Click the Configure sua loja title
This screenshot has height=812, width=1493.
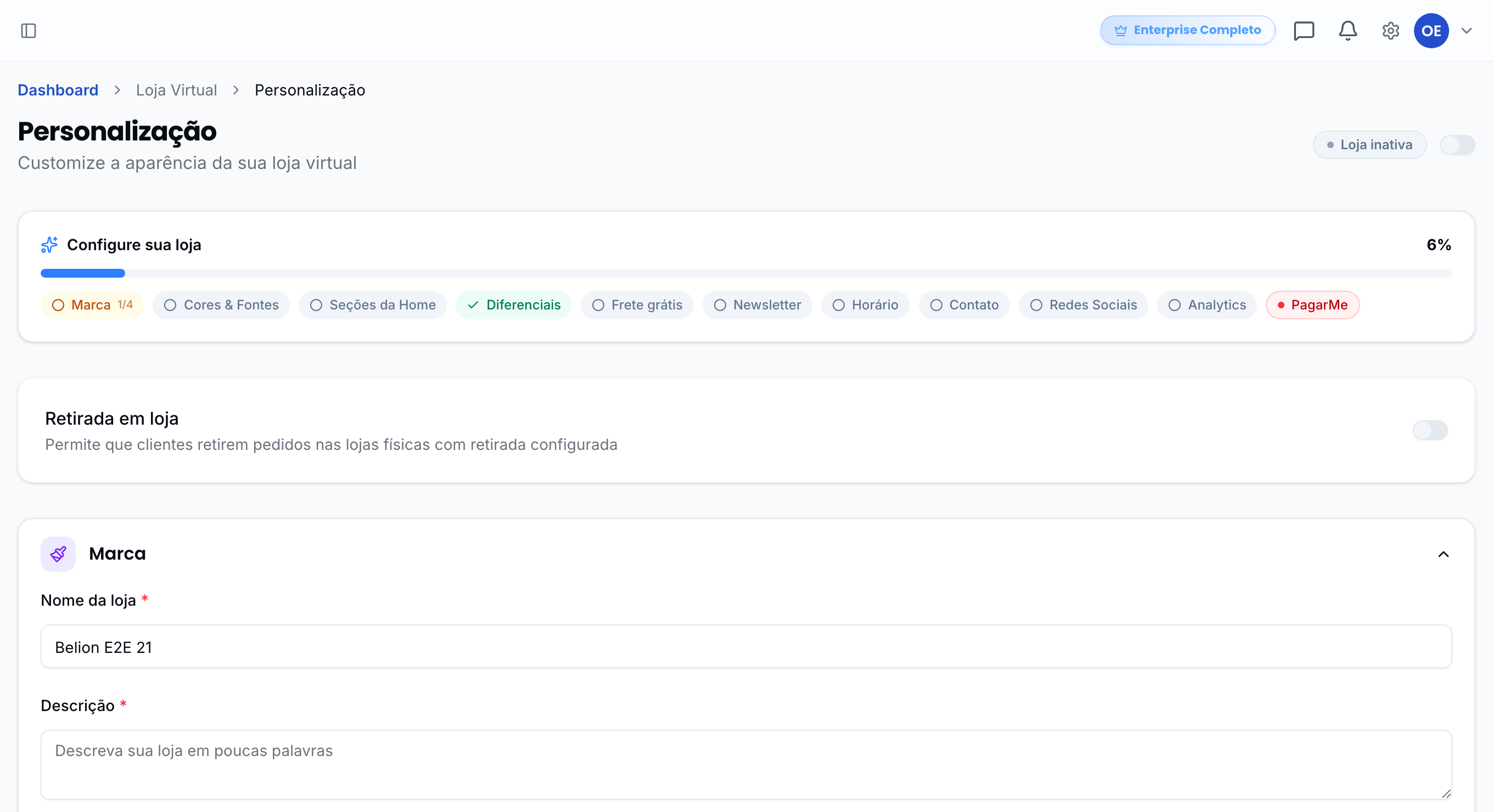[x=134, y=245]
